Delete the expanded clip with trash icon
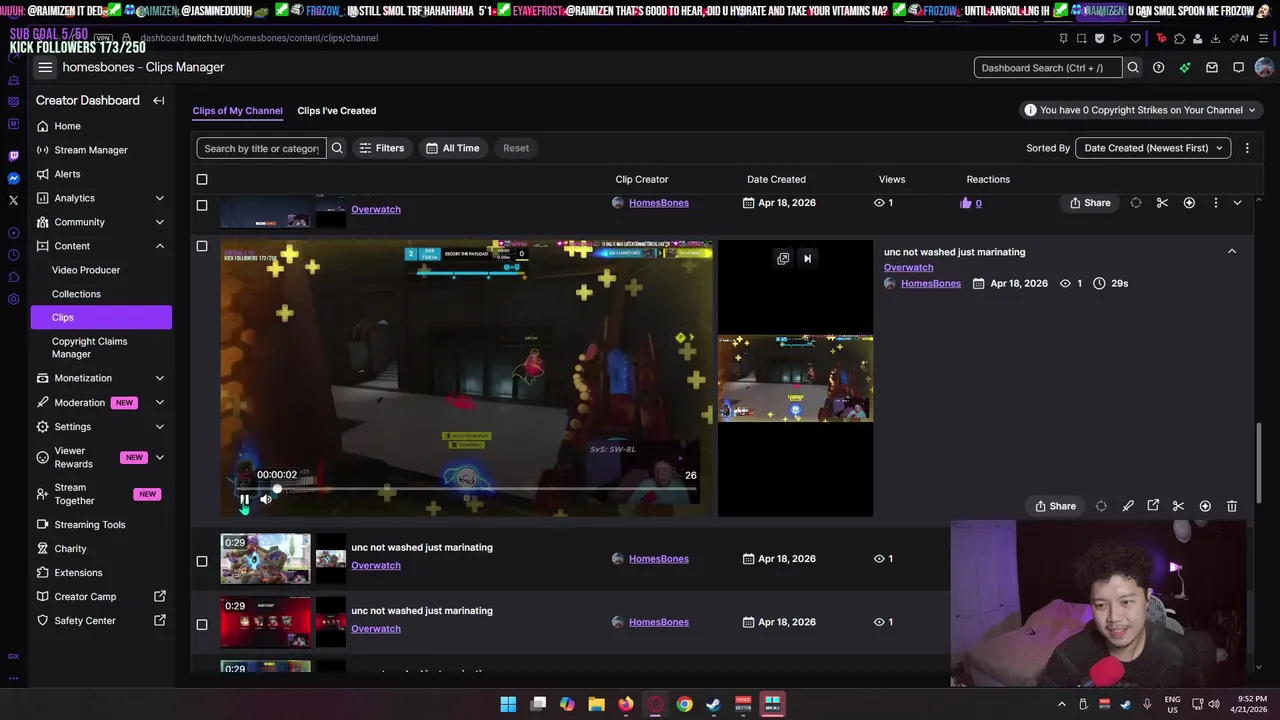Viewport: 1280px width, 720px height. [1232, 506]
